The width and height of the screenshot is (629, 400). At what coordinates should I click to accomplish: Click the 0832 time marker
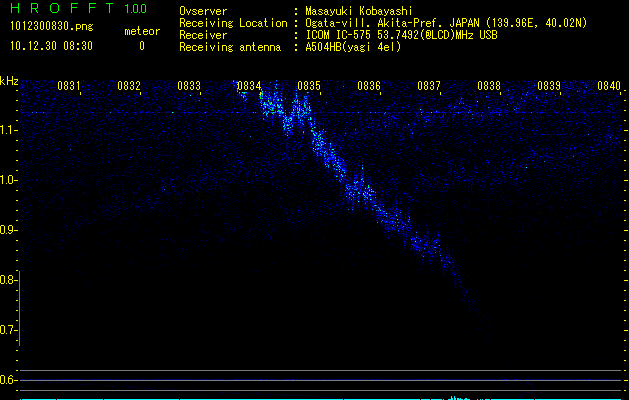(129, 85)
